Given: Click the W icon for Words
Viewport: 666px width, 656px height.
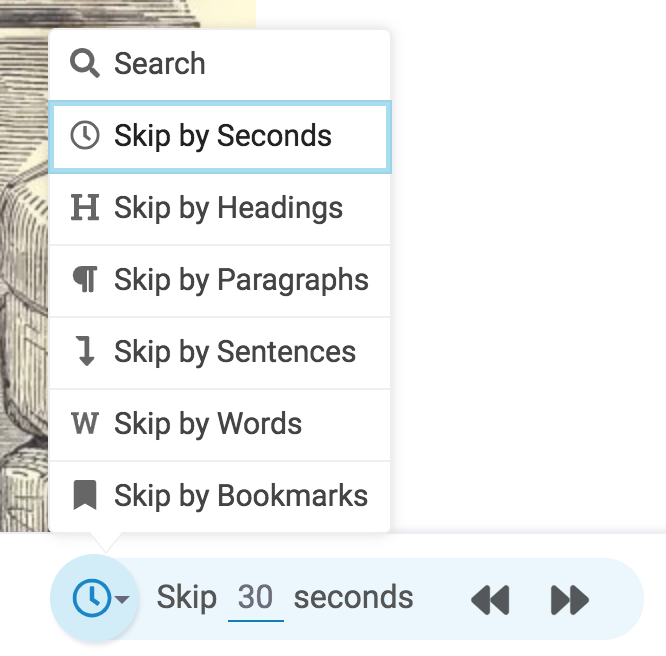Looking at the screenshot, I should point(85,423).
